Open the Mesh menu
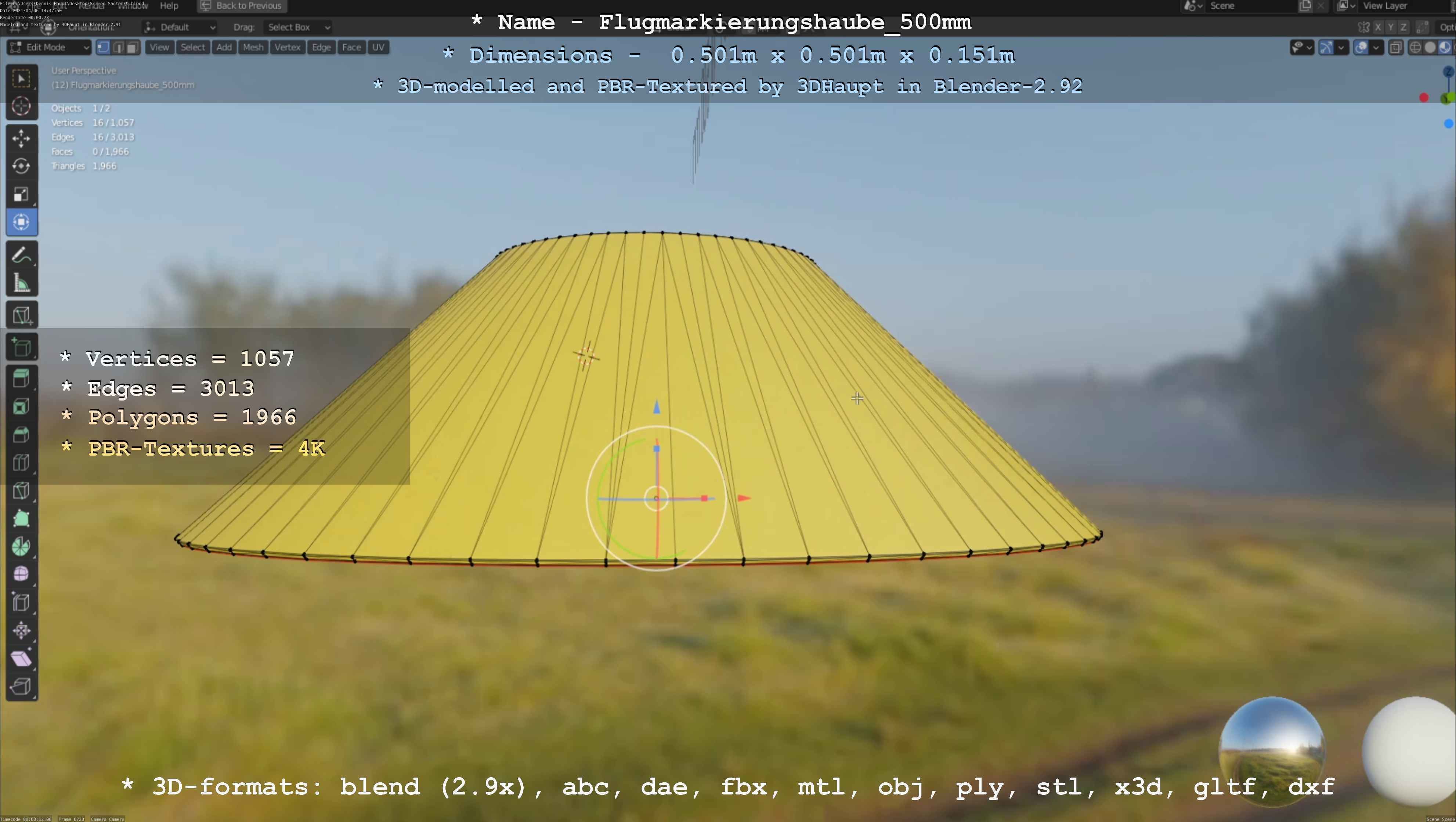 253,47
